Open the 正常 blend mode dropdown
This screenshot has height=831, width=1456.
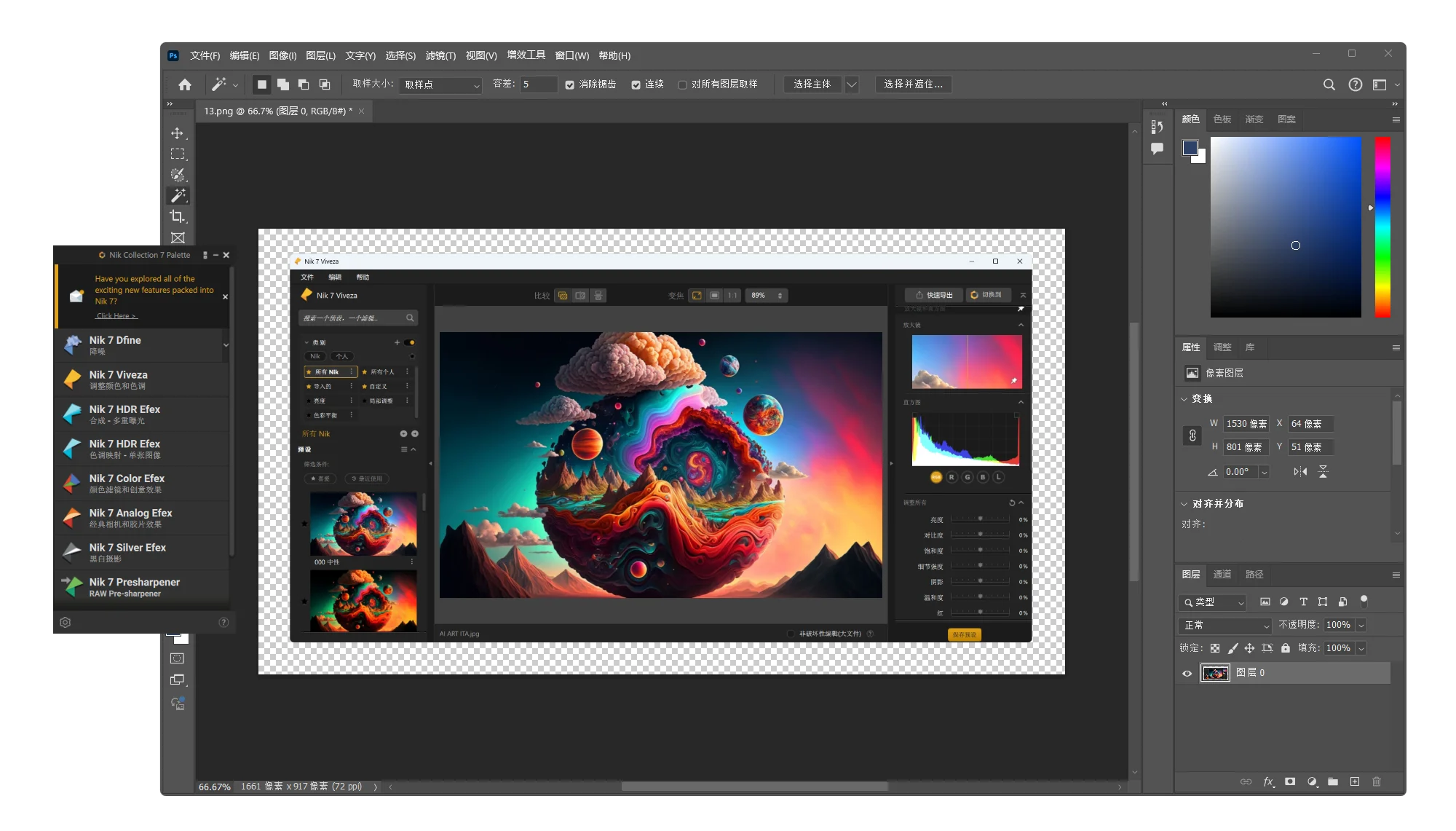pos(1224,626)
